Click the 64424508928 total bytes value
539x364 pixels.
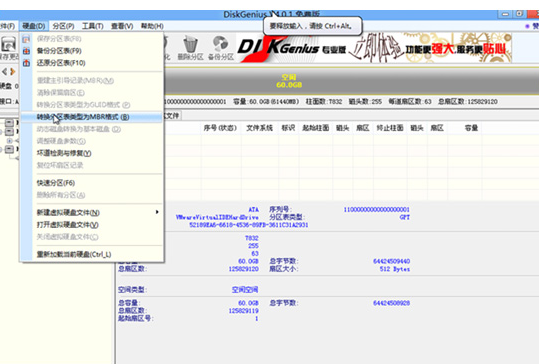click(x=392, y=304)
